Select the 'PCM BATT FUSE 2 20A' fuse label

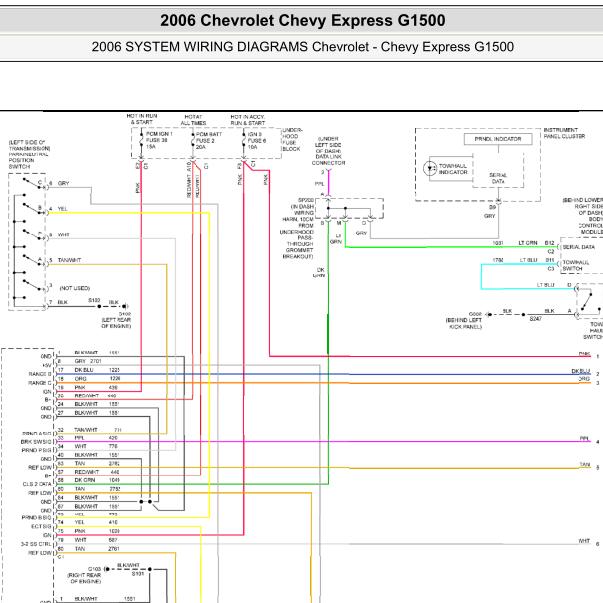[x=209, y=140]
